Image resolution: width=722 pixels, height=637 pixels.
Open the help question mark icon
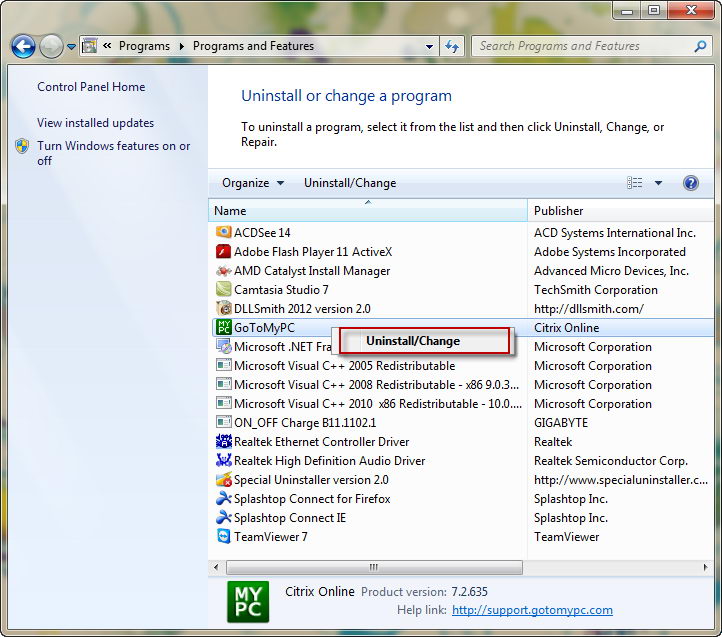690,183
